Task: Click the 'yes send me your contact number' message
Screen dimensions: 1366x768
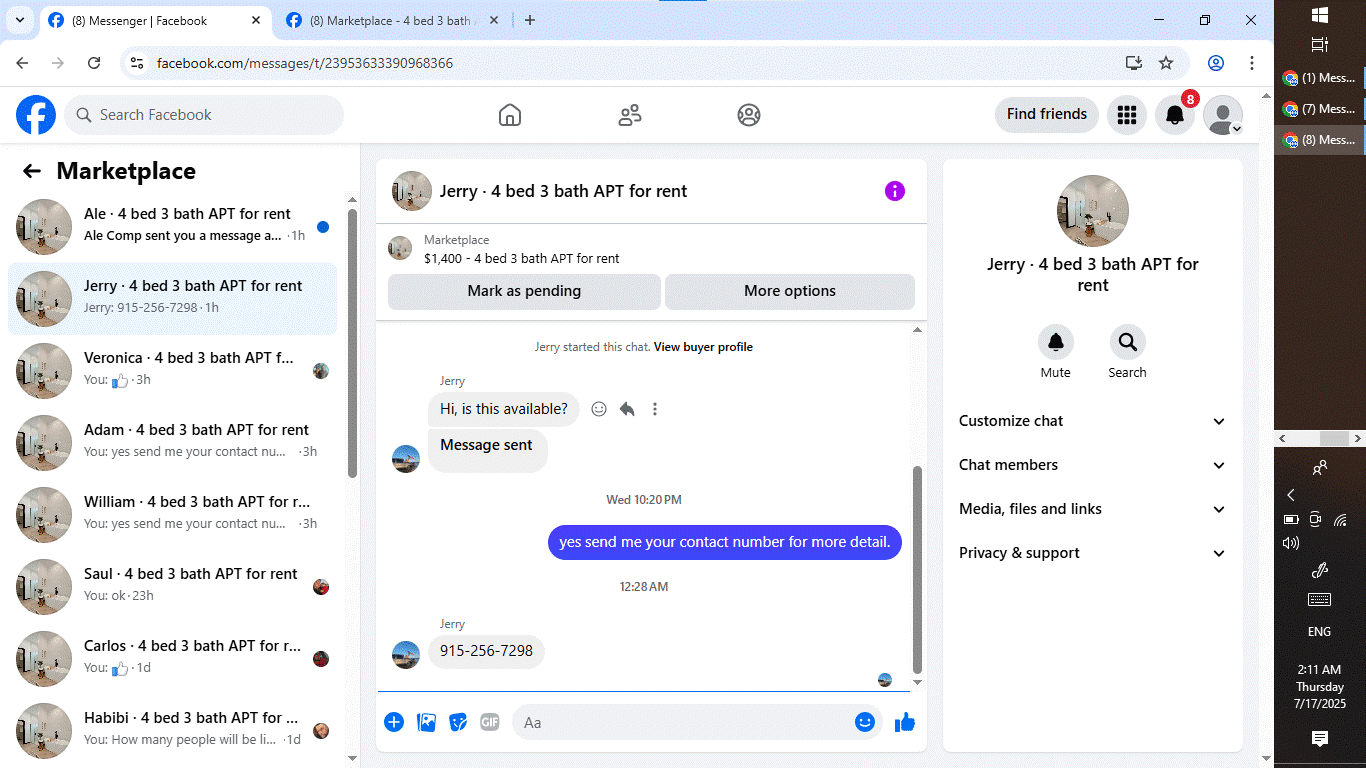Action: 725,542
